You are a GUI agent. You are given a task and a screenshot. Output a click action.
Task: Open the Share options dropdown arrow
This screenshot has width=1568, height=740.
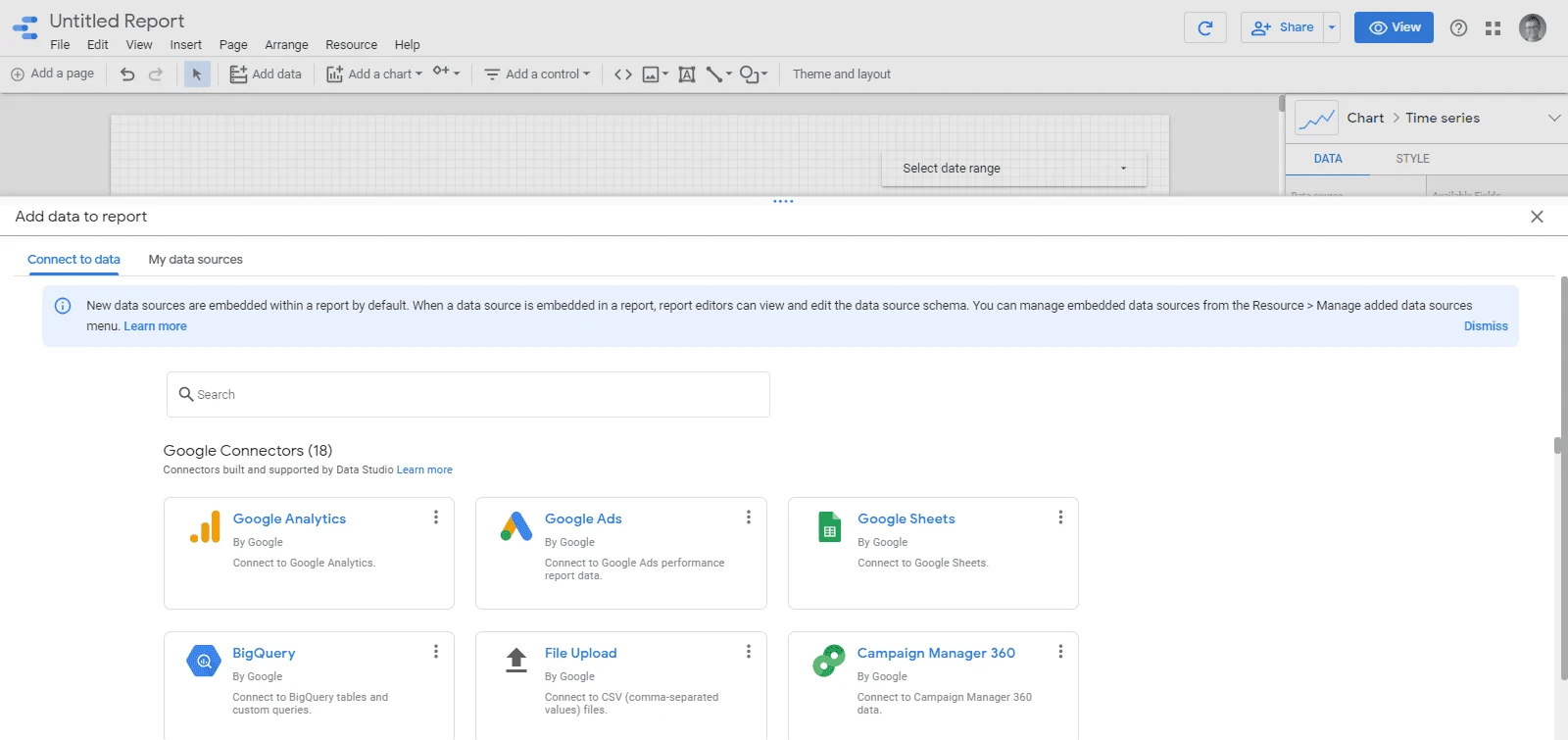tap(1332, 27)
